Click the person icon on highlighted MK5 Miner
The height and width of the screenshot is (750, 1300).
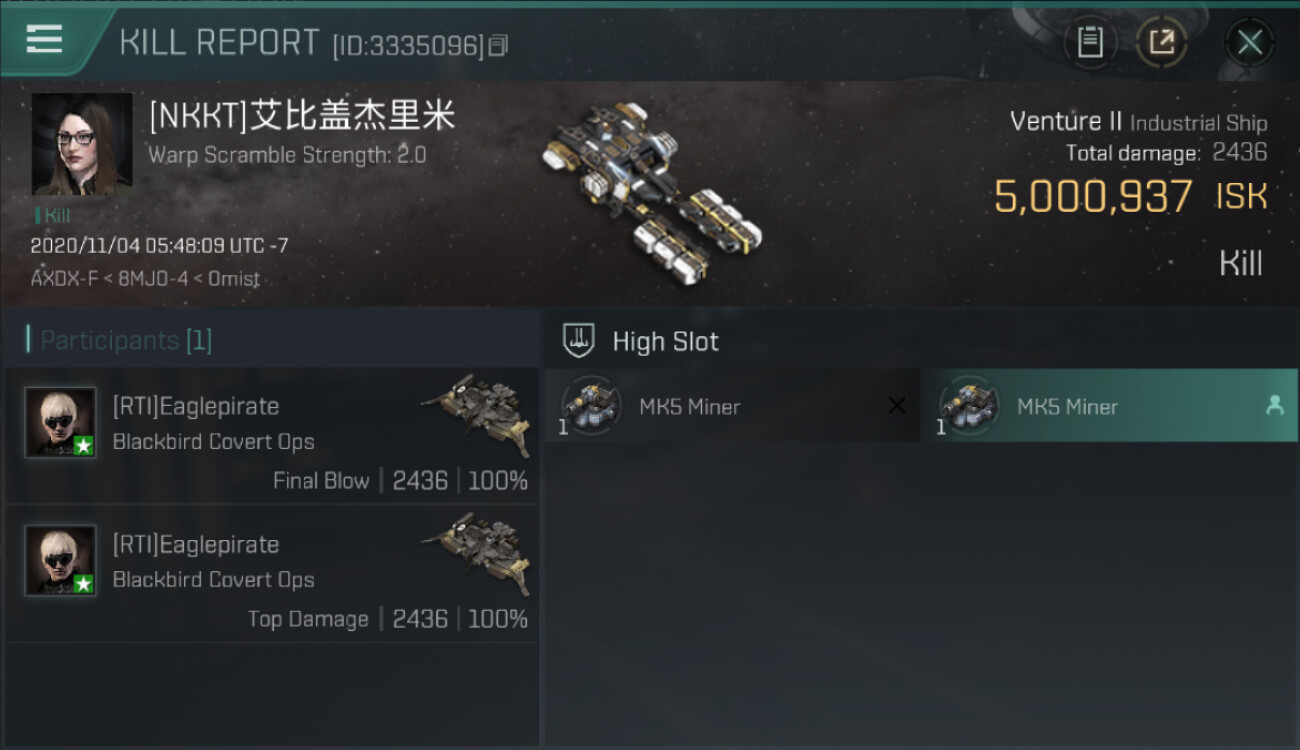(x=1274, y=406)
